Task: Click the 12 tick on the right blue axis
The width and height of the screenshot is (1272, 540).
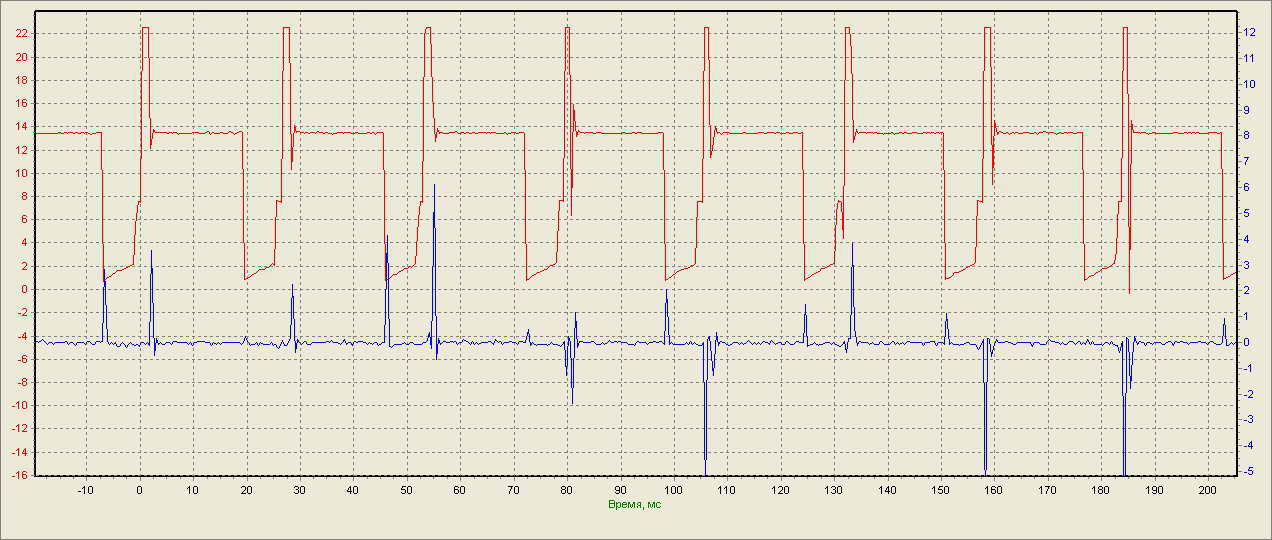Action: [1249, 33]
